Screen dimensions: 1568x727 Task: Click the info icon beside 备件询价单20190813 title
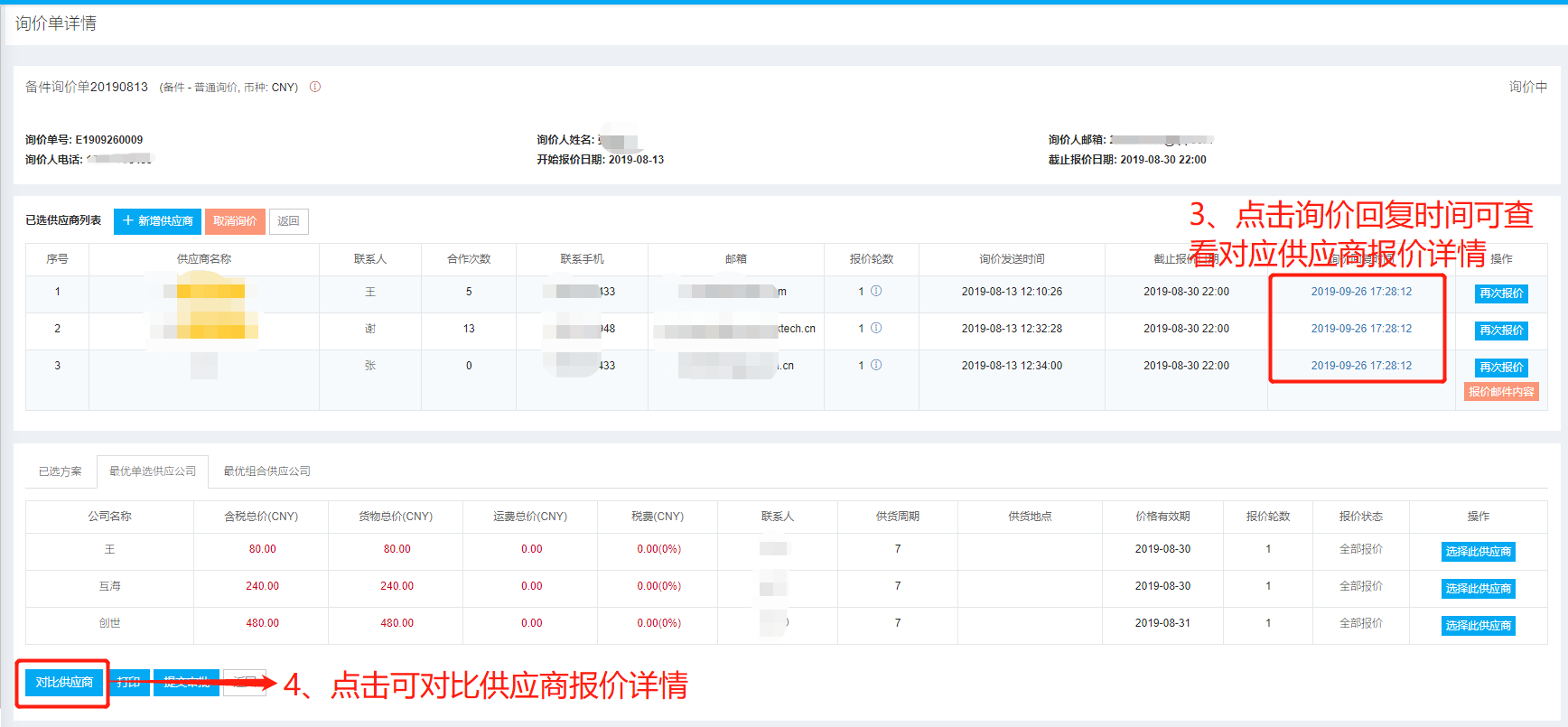point(315,87)
